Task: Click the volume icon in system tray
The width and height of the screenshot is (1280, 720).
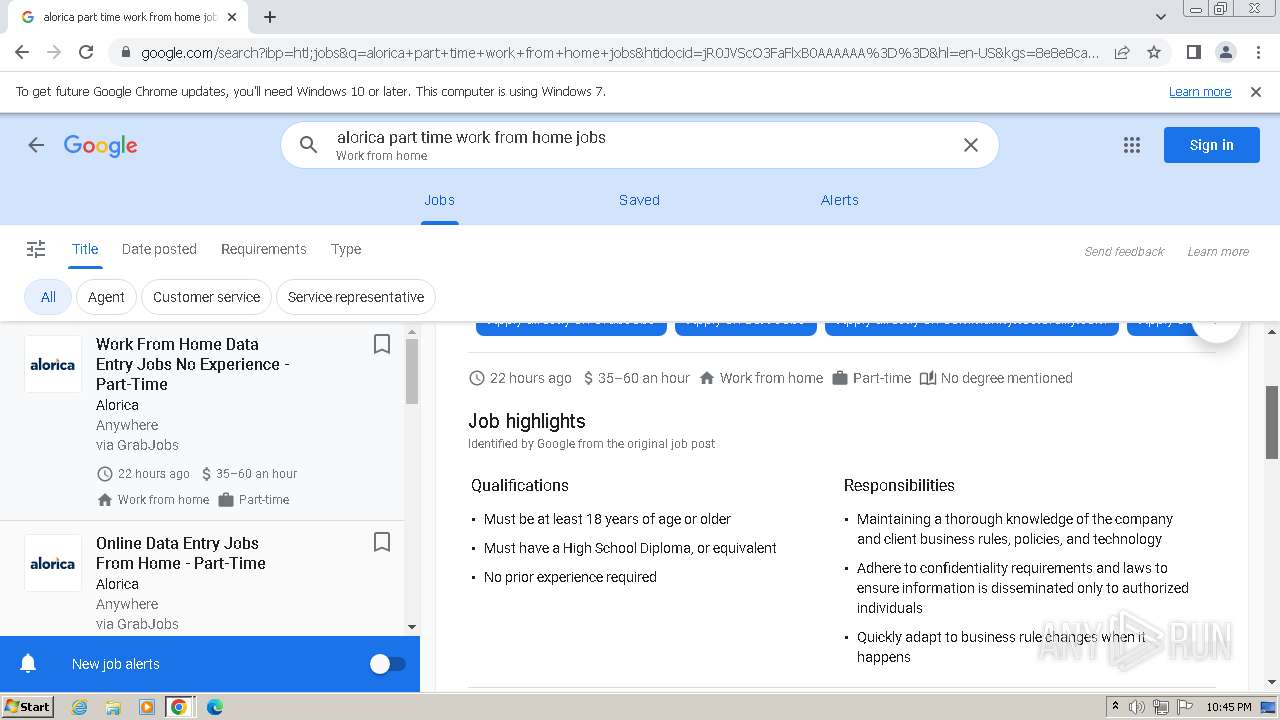Action: click(1136, 707)
